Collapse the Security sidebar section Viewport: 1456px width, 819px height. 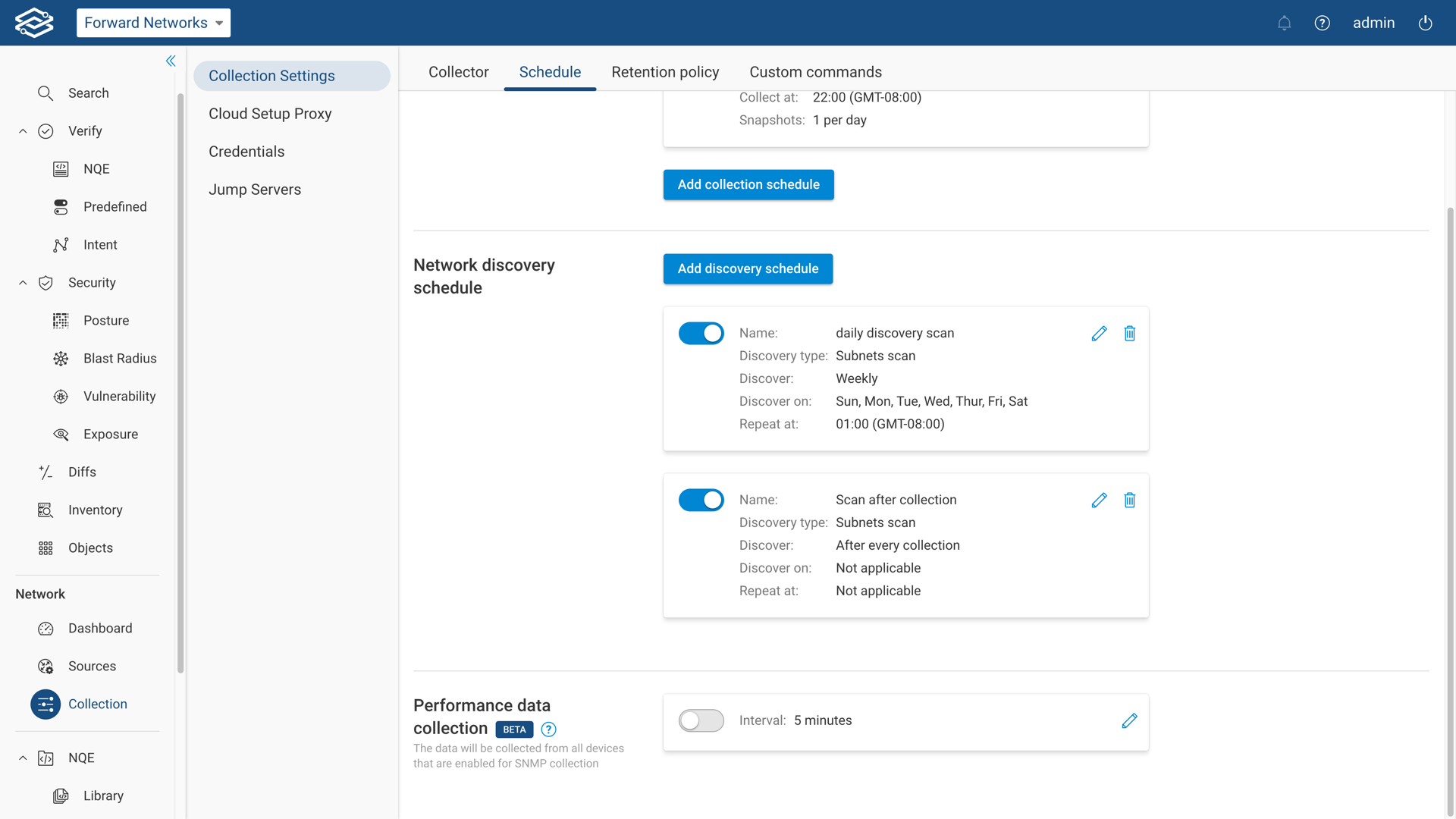(23, 283)
